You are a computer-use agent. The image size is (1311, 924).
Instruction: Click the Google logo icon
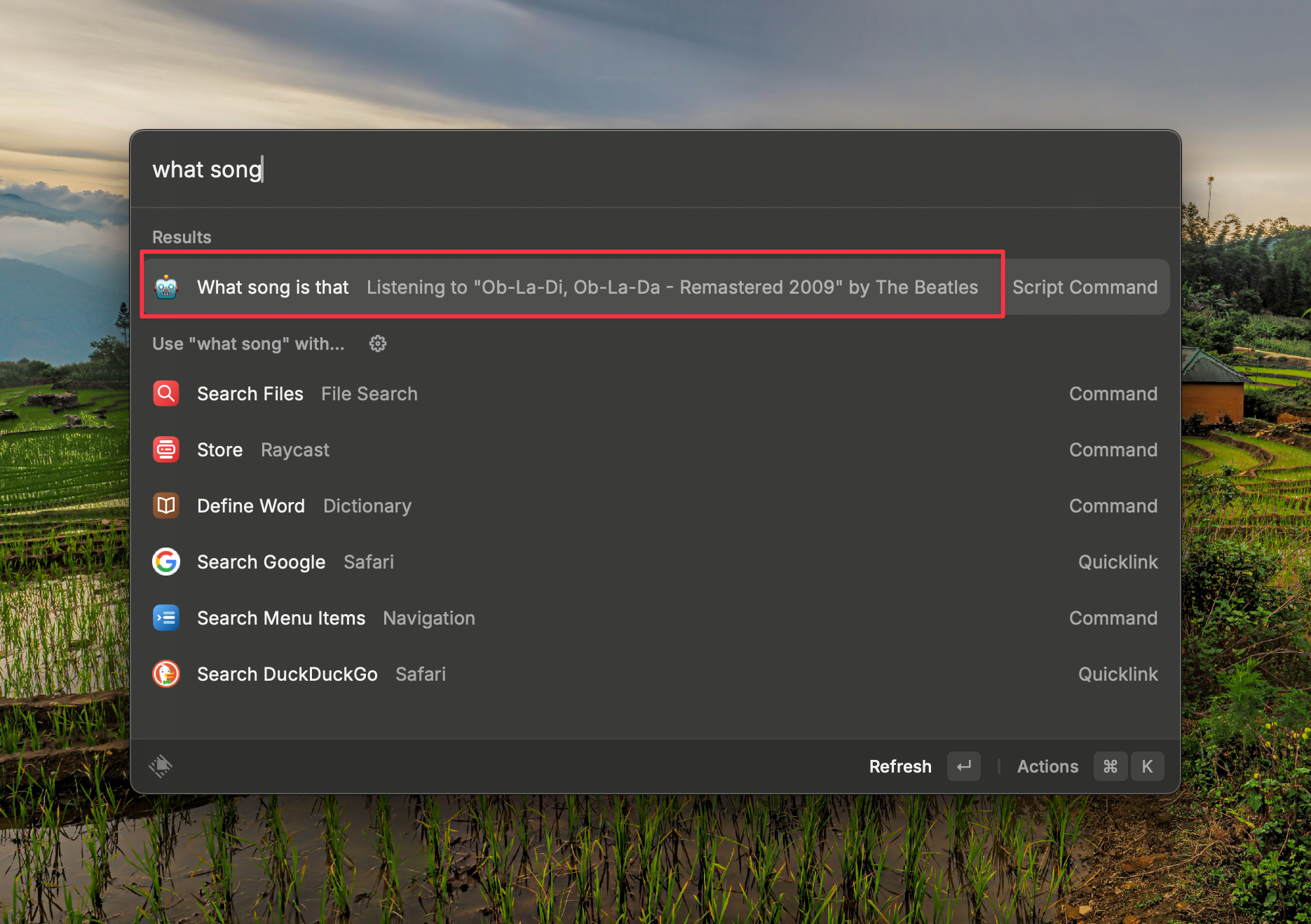tap(166, 562)
